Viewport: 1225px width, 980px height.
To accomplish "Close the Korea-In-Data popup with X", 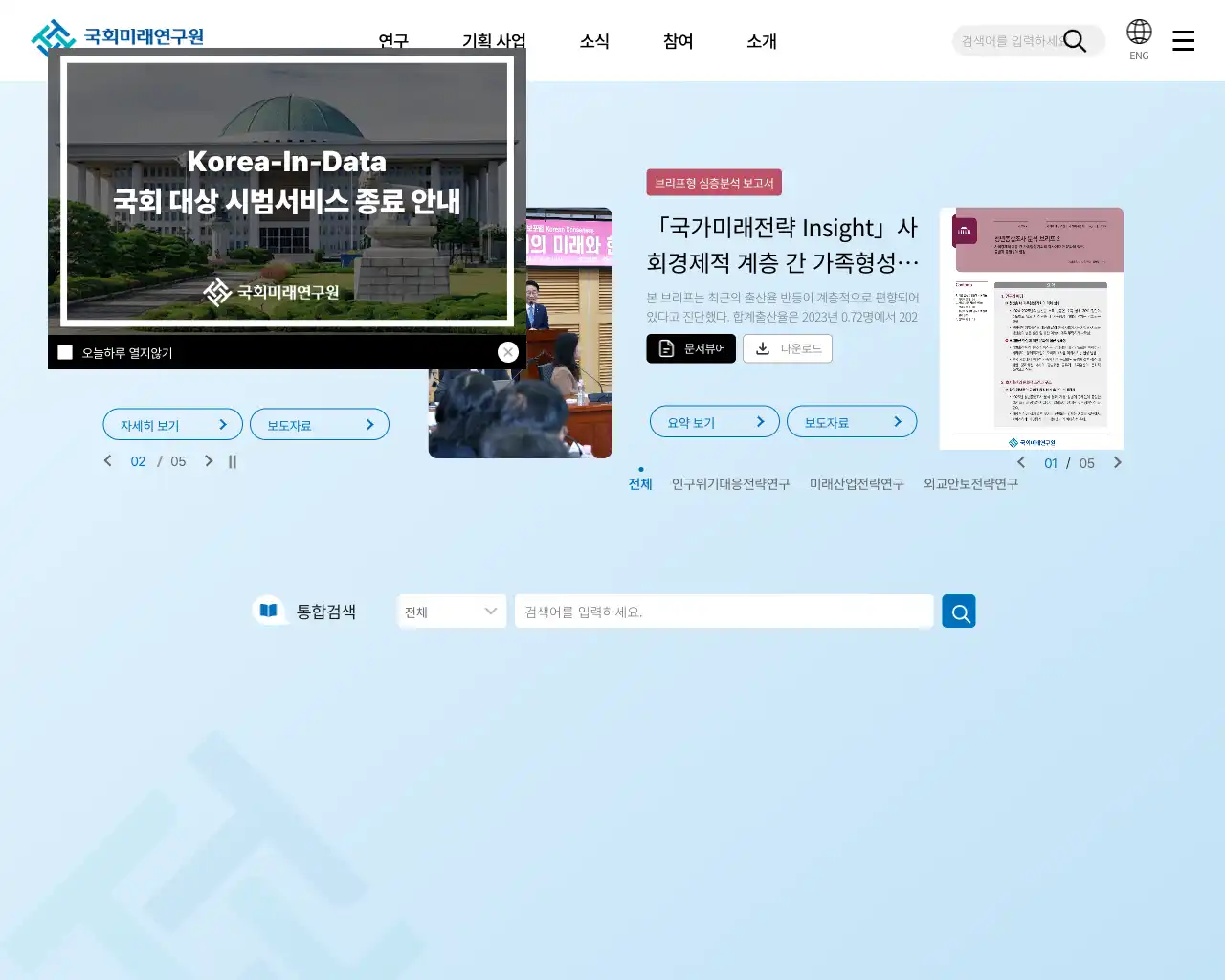I will tap(508, 352).
